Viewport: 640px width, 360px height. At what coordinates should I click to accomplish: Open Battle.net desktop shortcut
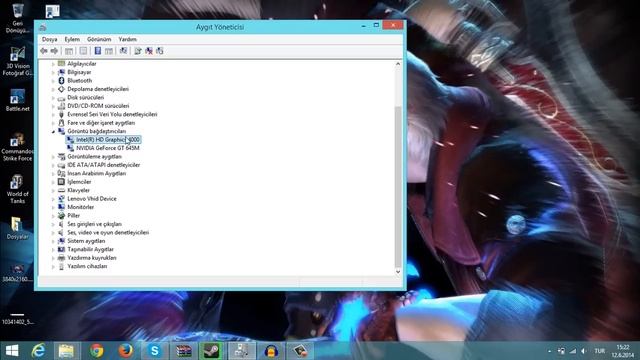point(17,100)
